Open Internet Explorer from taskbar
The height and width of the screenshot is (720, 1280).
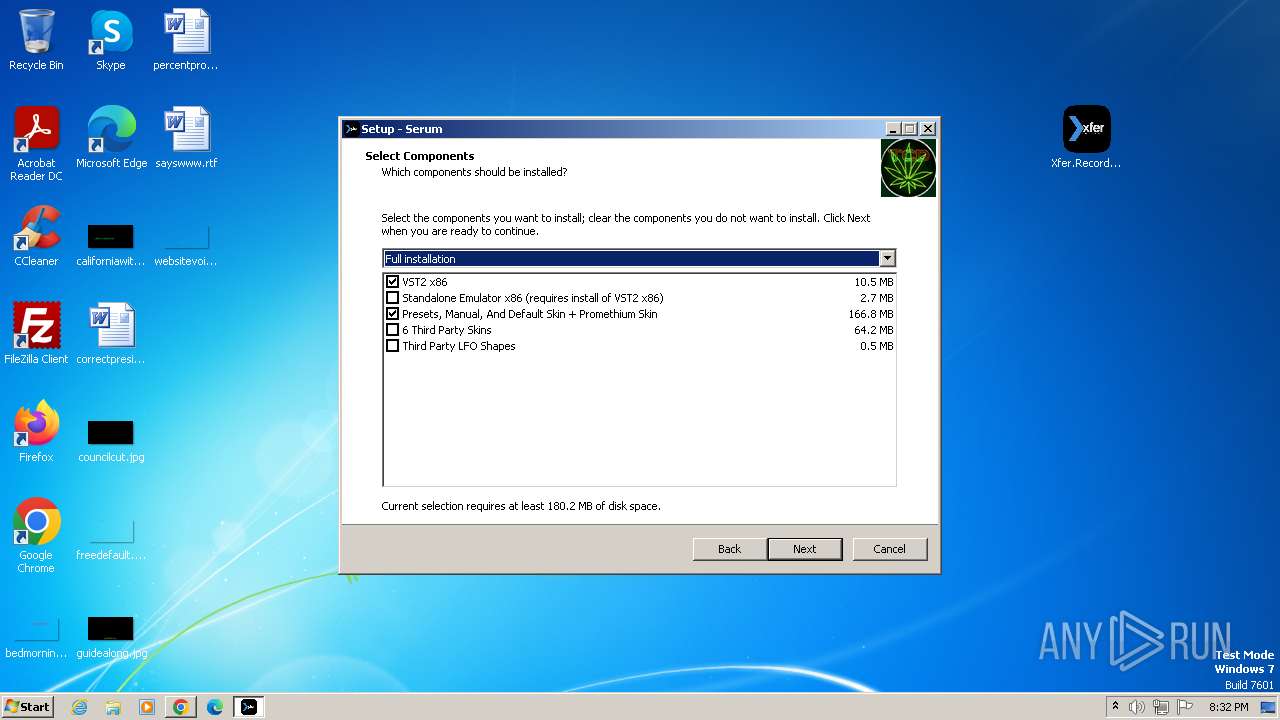pyautogui.click(x=80, y=707)
